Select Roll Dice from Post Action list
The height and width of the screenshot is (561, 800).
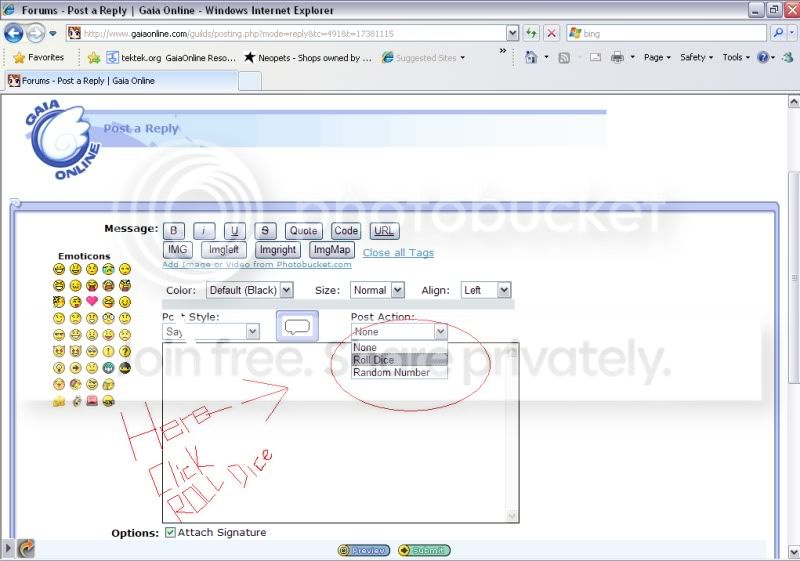tap(399, 360)
